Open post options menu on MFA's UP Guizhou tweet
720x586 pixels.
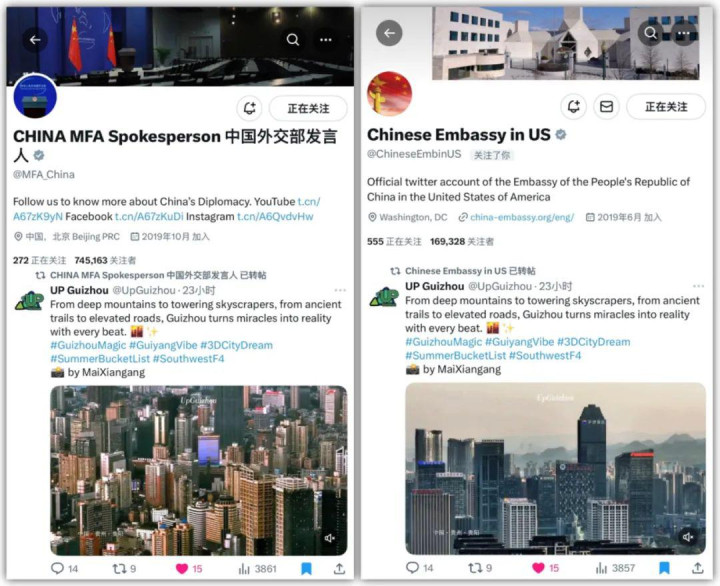340,290
